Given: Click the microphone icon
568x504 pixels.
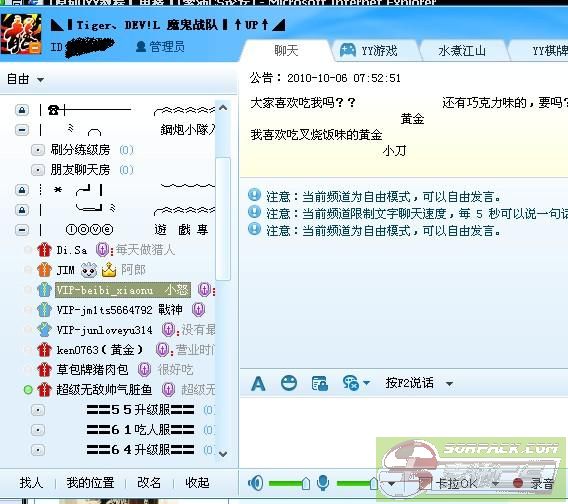Looking at the screenshot, I should coord(323,483).
